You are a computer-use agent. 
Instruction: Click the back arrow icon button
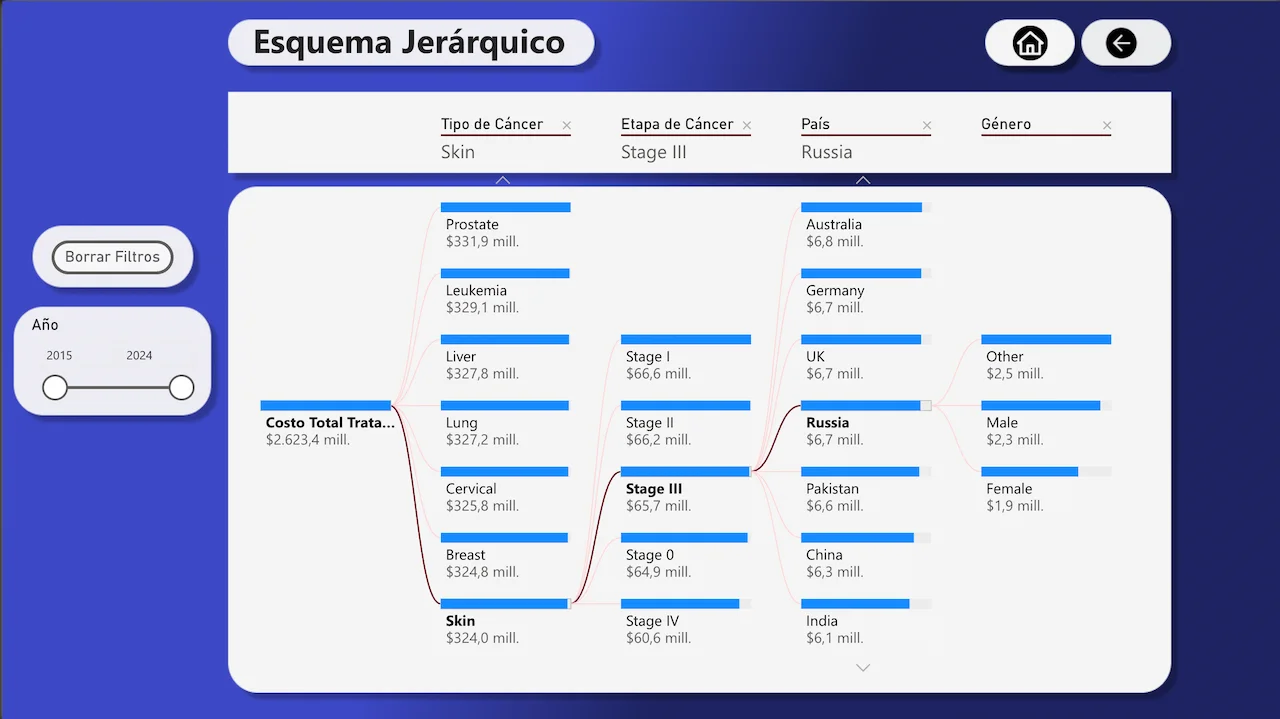tap(1121, 43)
